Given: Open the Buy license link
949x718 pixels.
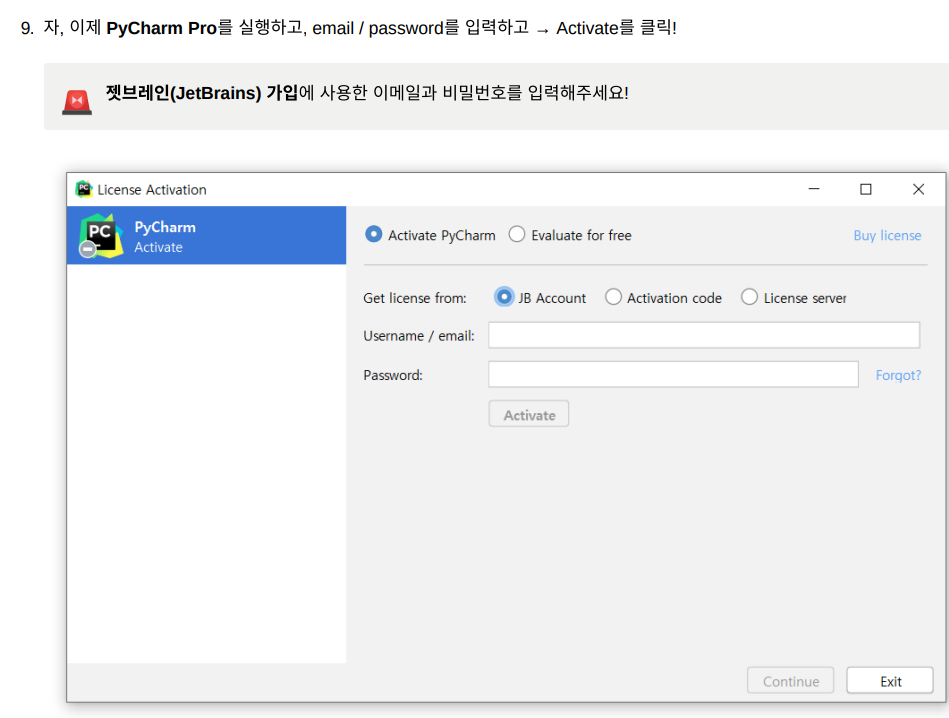Looking at the screenshot, I should click(887, 235).
